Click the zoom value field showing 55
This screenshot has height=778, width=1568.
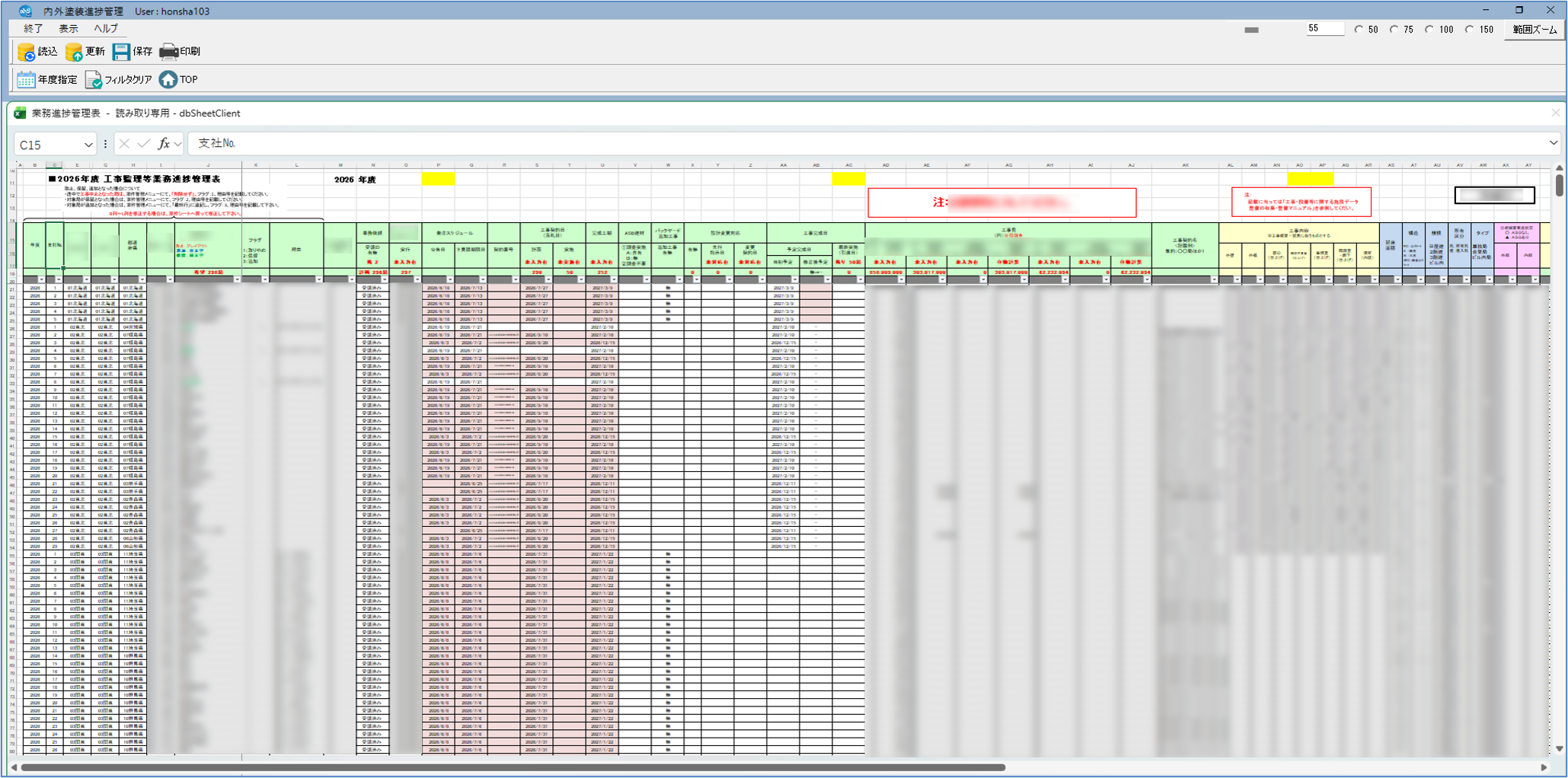click(1324, 29)
